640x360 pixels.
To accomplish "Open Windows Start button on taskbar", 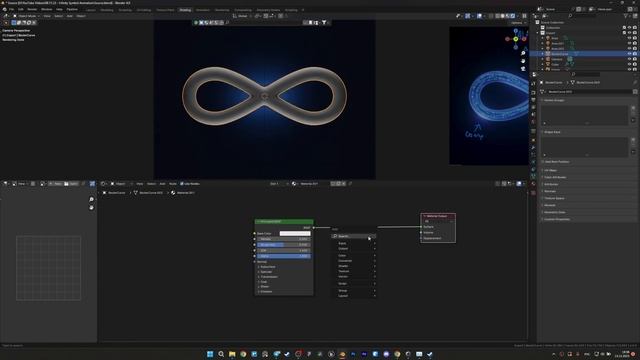I will coord(210,354).
